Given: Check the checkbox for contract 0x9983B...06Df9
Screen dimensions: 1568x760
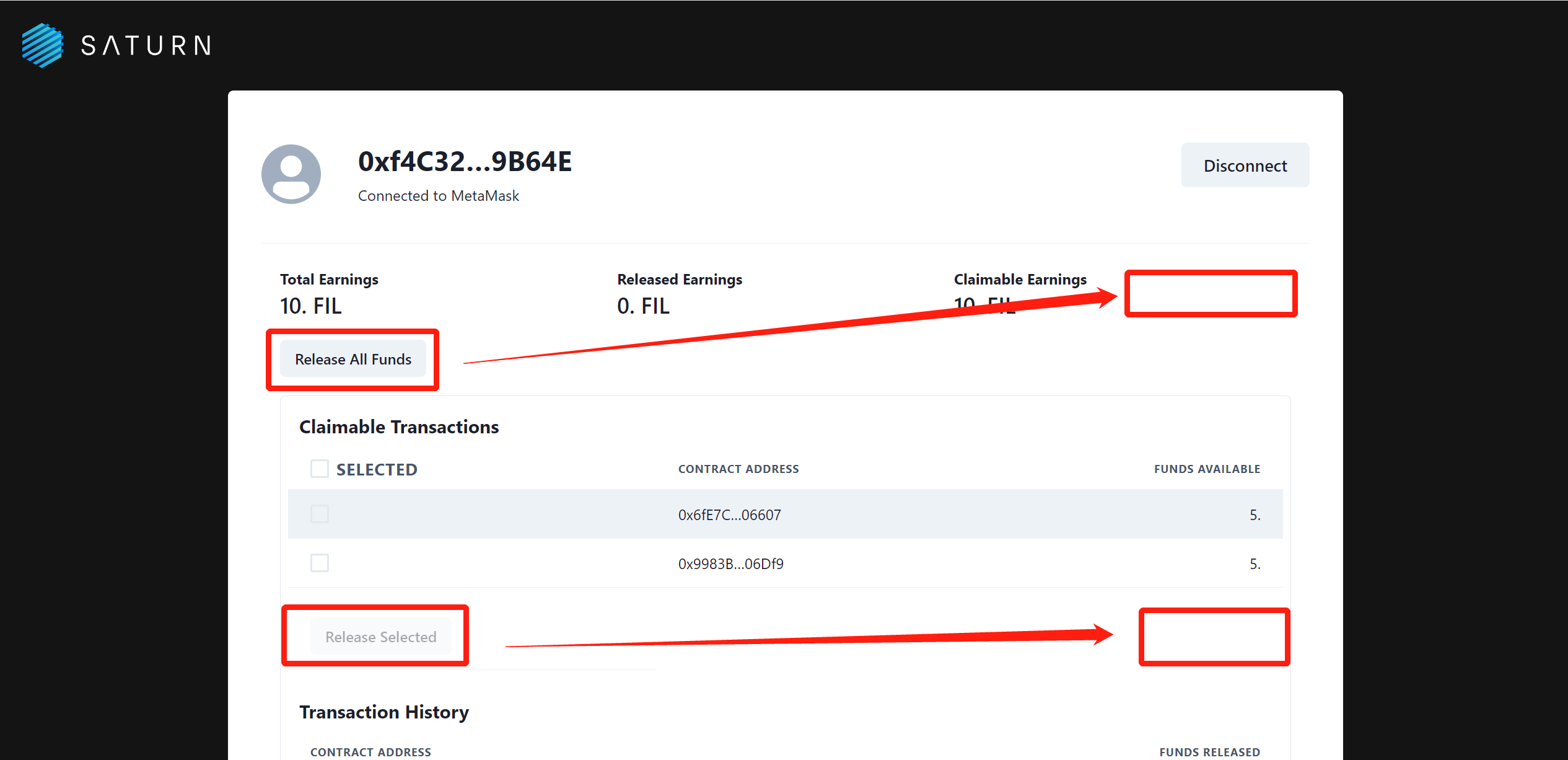Looking at the screenshot, I should coord(319,563).
